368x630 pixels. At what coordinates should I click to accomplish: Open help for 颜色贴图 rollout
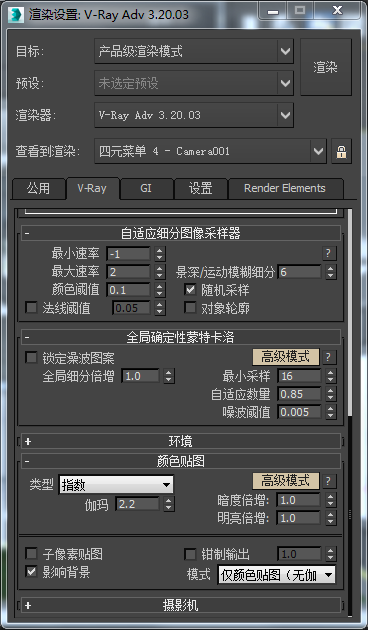(x=329, y=481)
